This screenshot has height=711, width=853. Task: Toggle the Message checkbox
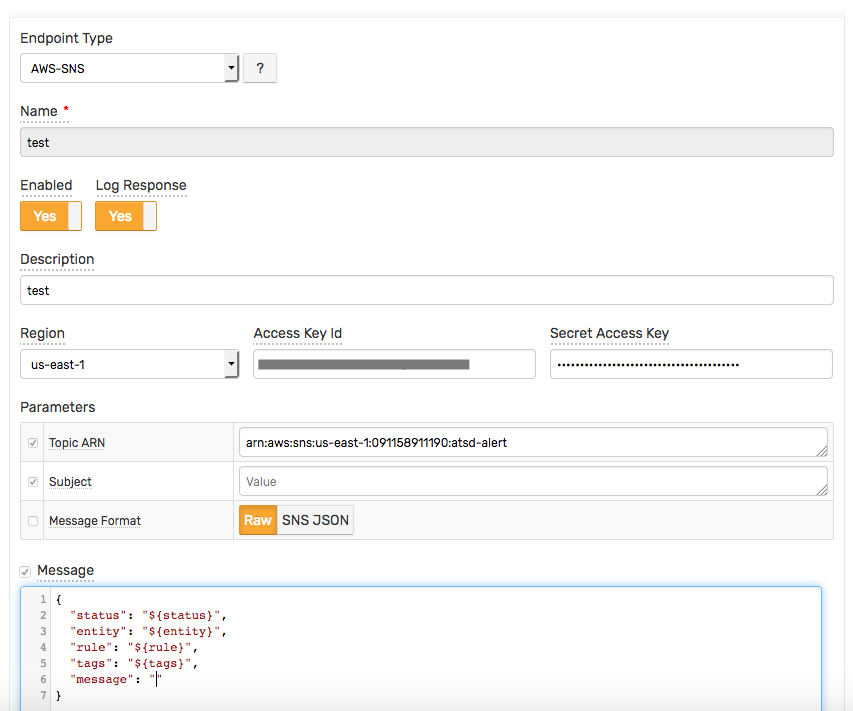click(25, 571)
